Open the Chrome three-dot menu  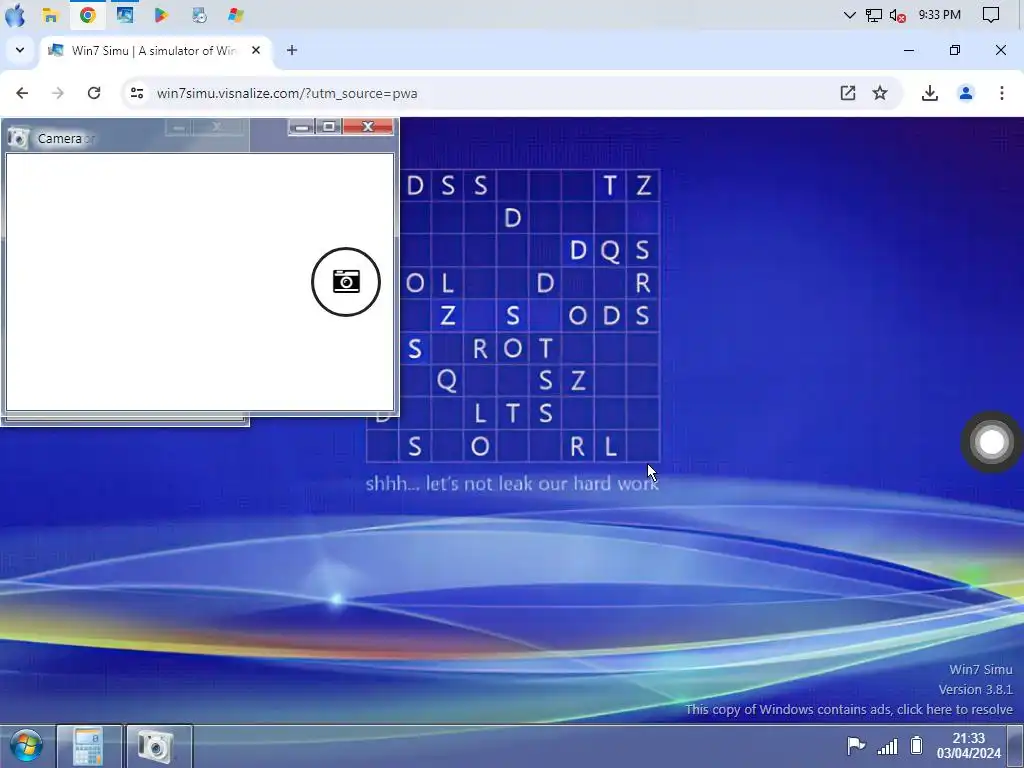tap(1002, 93)
